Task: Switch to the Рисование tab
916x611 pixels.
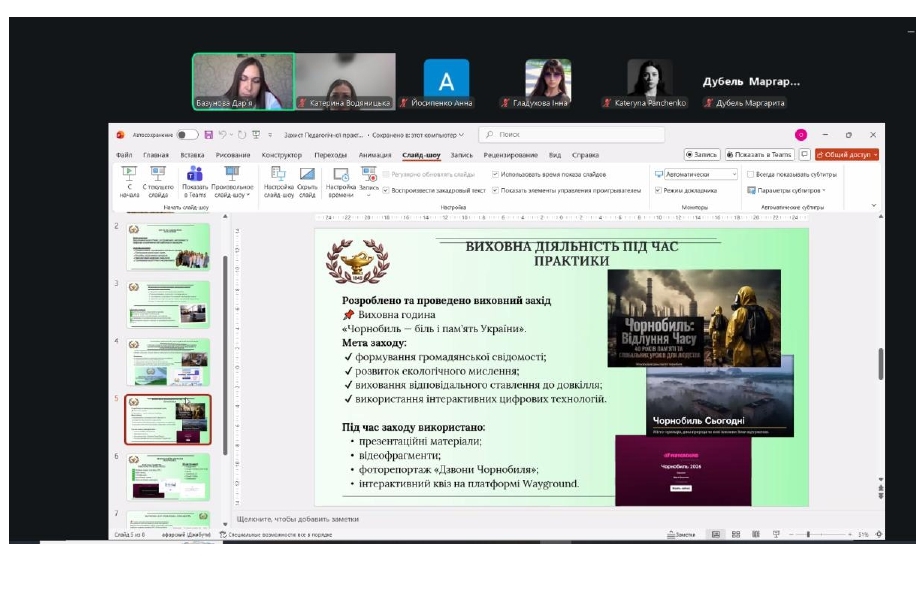Action: pos(233,155)
